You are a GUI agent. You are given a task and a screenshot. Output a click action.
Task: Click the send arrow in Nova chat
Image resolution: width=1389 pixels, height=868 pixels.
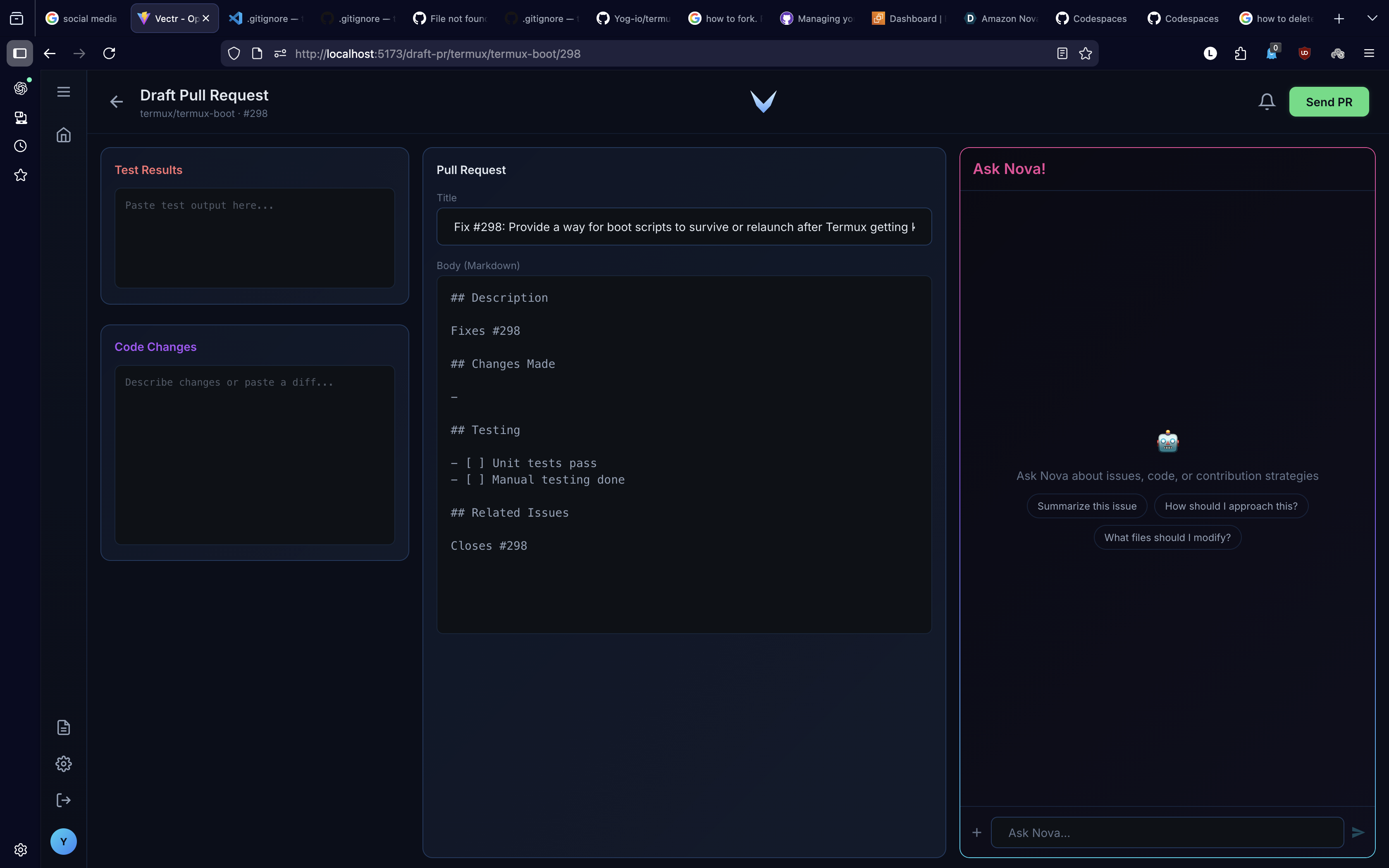pos(1358,832)
